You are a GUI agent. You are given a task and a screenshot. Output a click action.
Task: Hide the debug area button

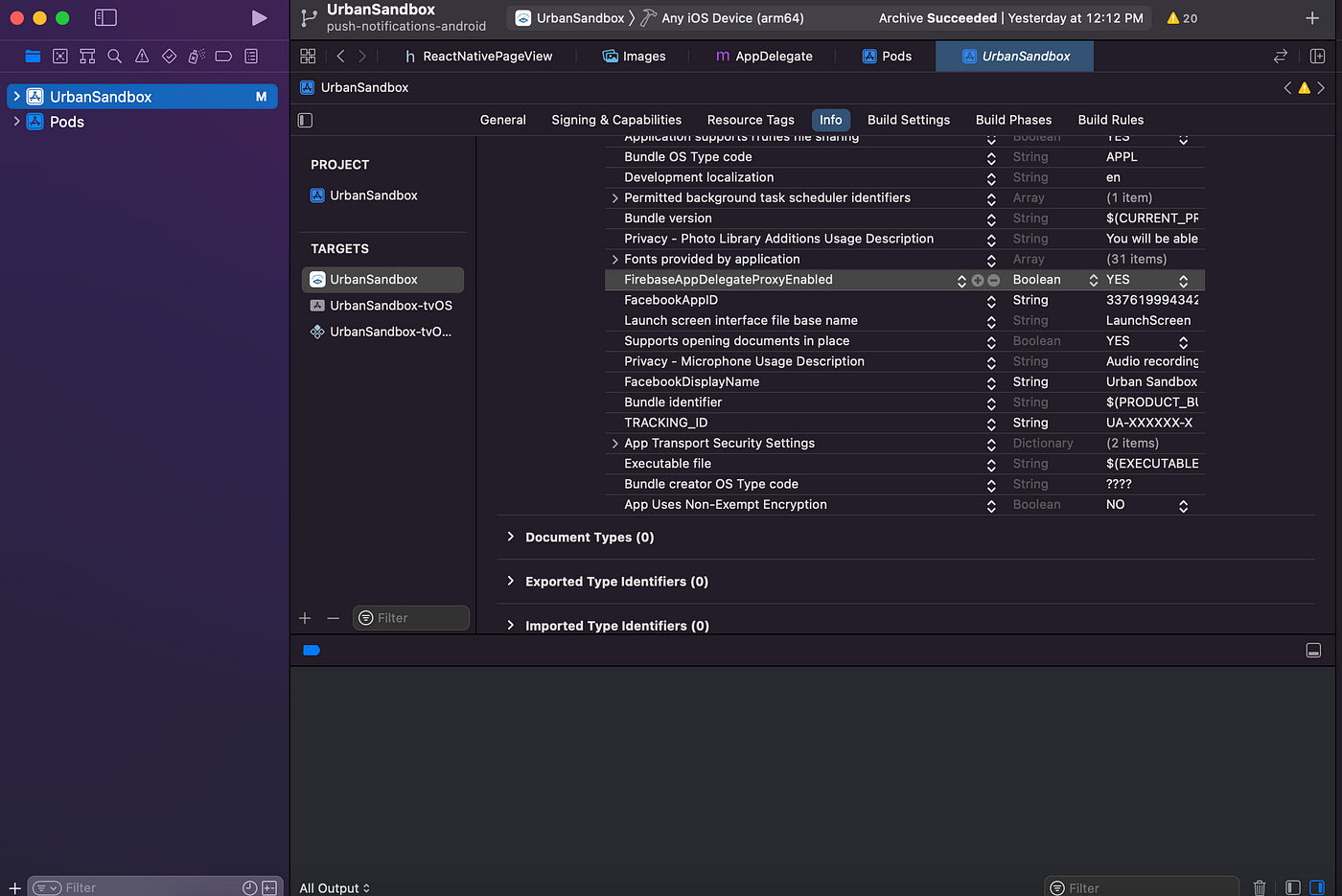click(x=1313, y=651)
